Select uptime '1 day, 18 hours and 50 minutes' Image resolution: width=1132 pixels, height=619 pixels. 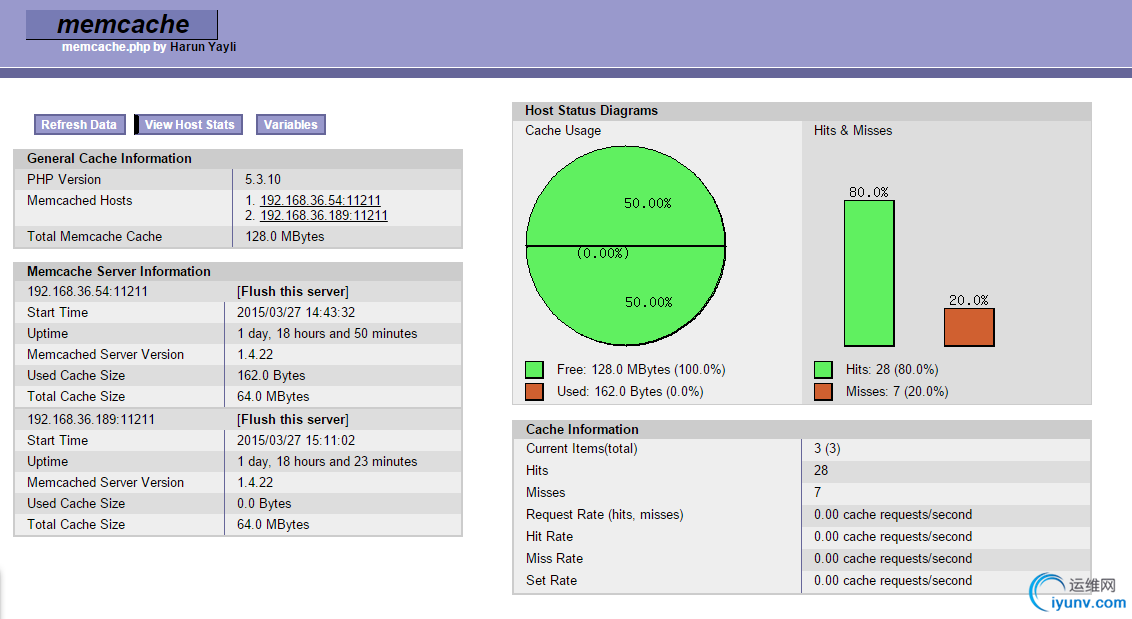[327, 333]
